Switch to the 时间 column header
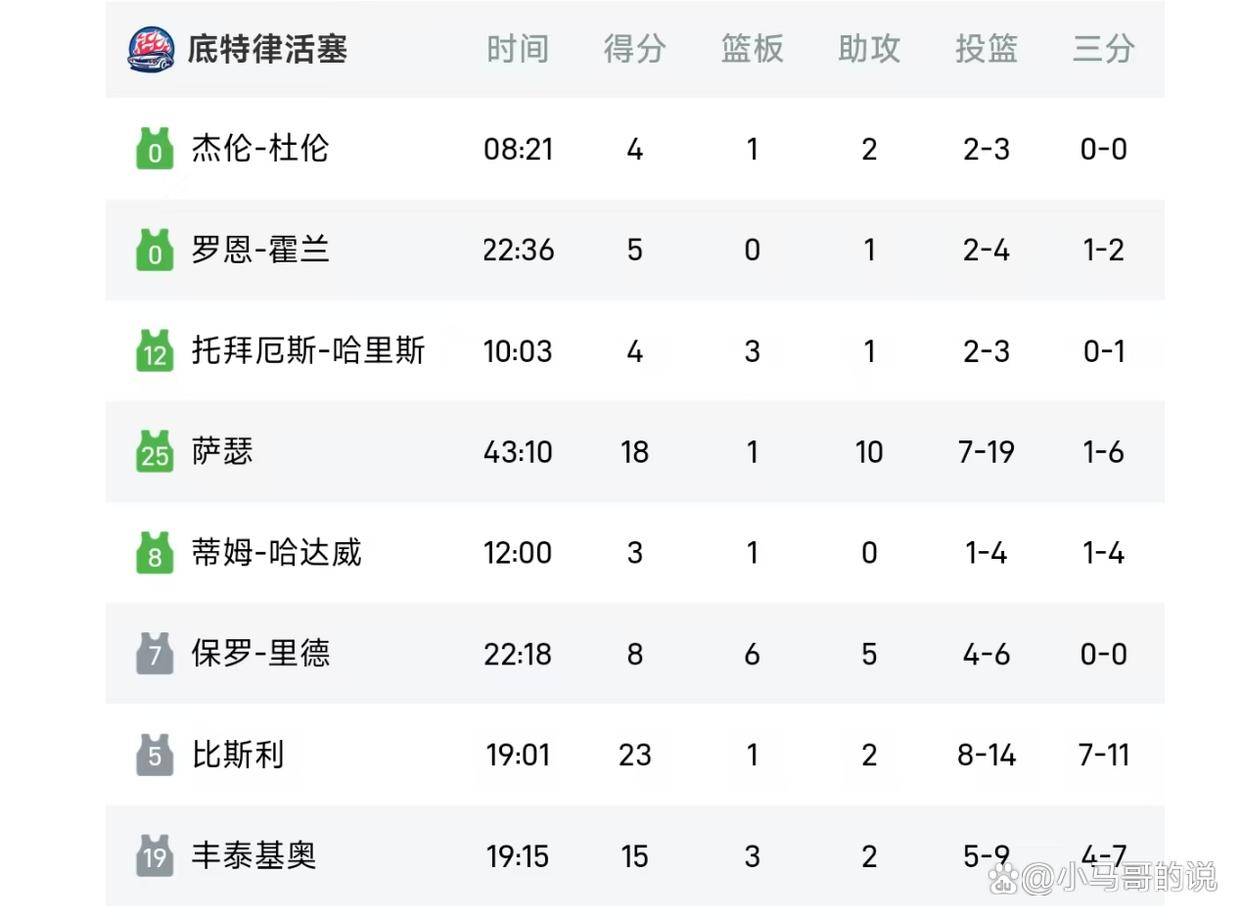Screen dimensions: 1242x920 pos(517,47)
